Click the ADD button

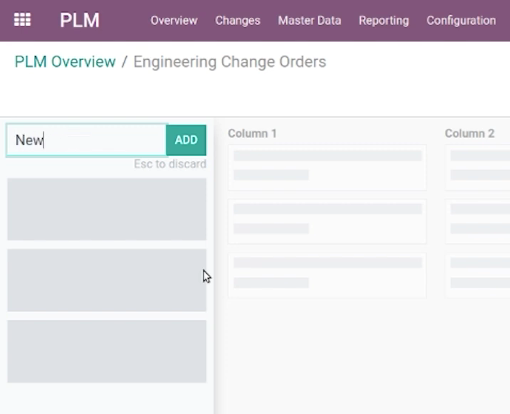186,140
